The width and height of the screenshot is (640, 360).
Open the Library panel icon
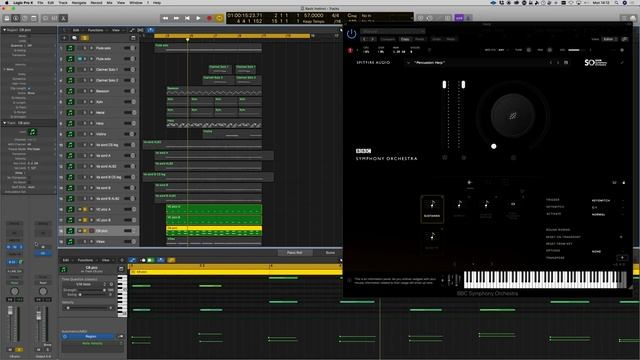[x=7, y=18]
